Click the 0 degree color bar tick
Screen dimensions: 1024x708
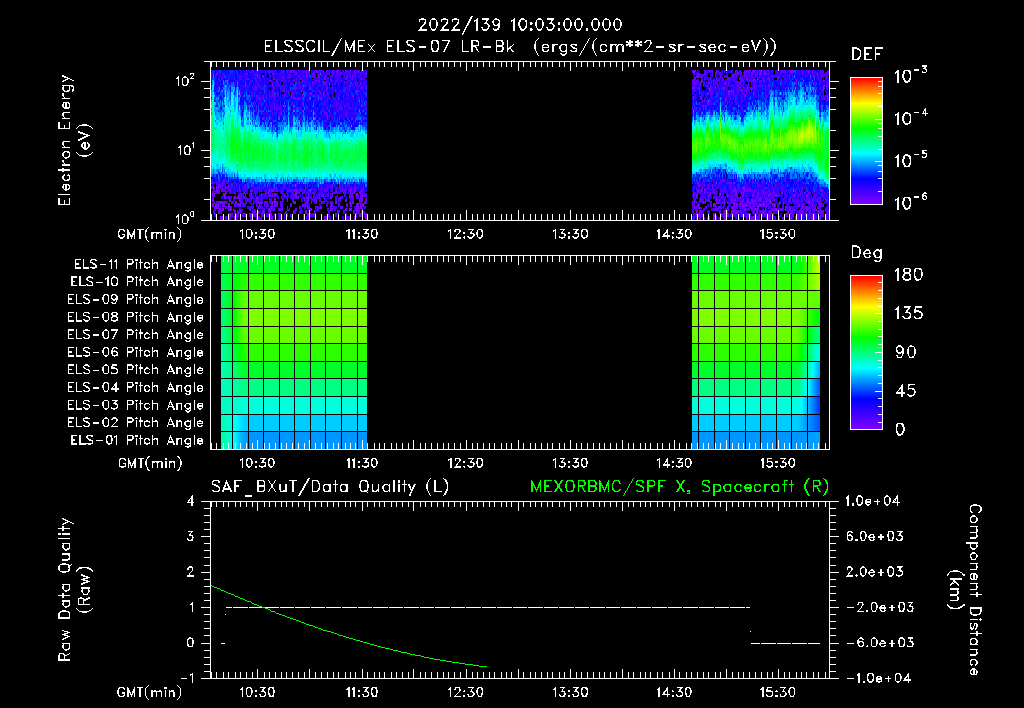[x=900, y=429]
